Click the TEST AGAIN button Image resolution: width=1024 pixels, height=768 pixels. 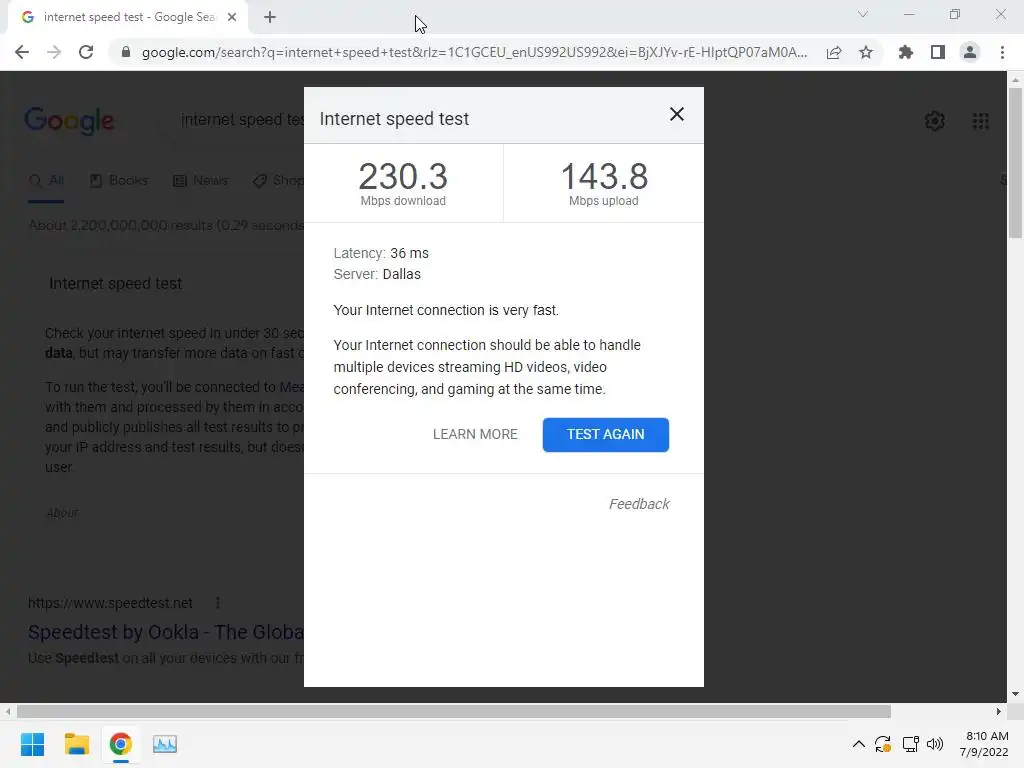pyautogui.click(x=605, y=434)
